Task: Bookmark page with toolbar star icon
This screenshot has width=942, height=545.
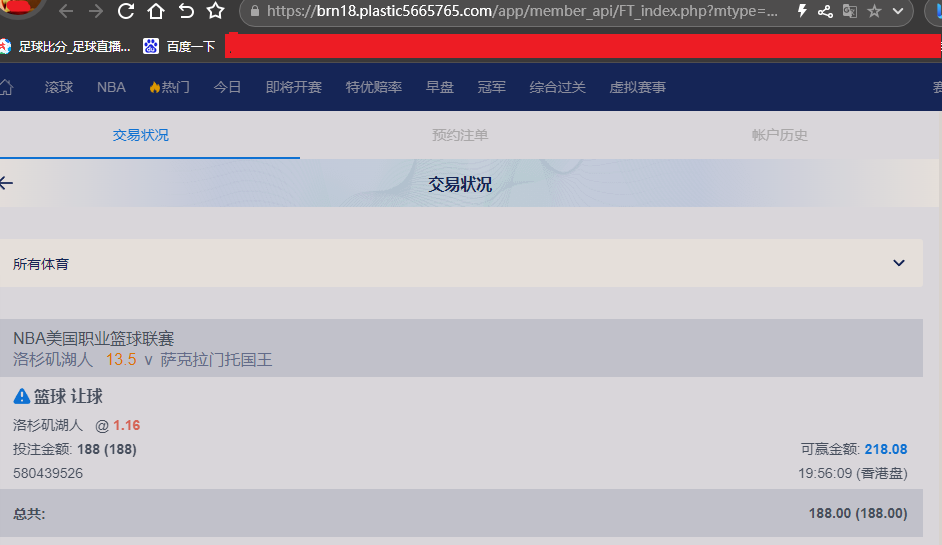Action: coord(215,11)
